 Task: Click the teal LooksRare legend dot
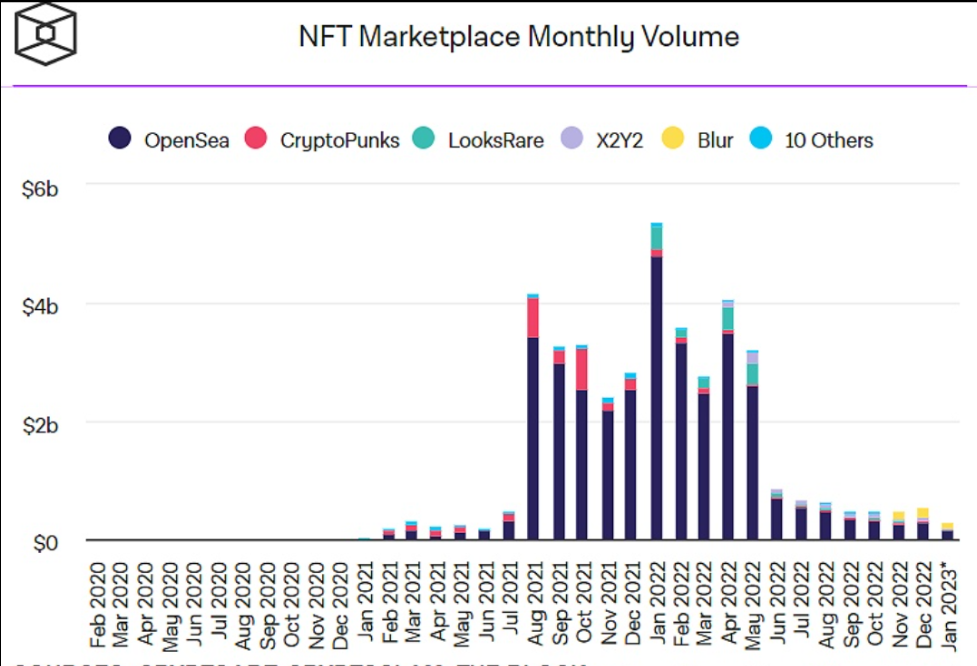(424, 140)
